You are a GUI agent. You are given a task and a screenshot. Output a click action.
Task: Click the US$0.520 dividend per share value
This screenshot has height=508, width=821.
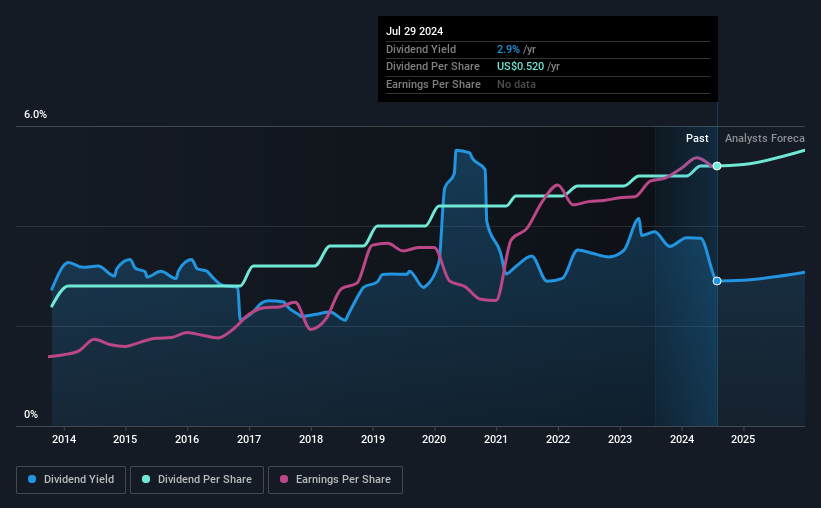click(520, 67)
